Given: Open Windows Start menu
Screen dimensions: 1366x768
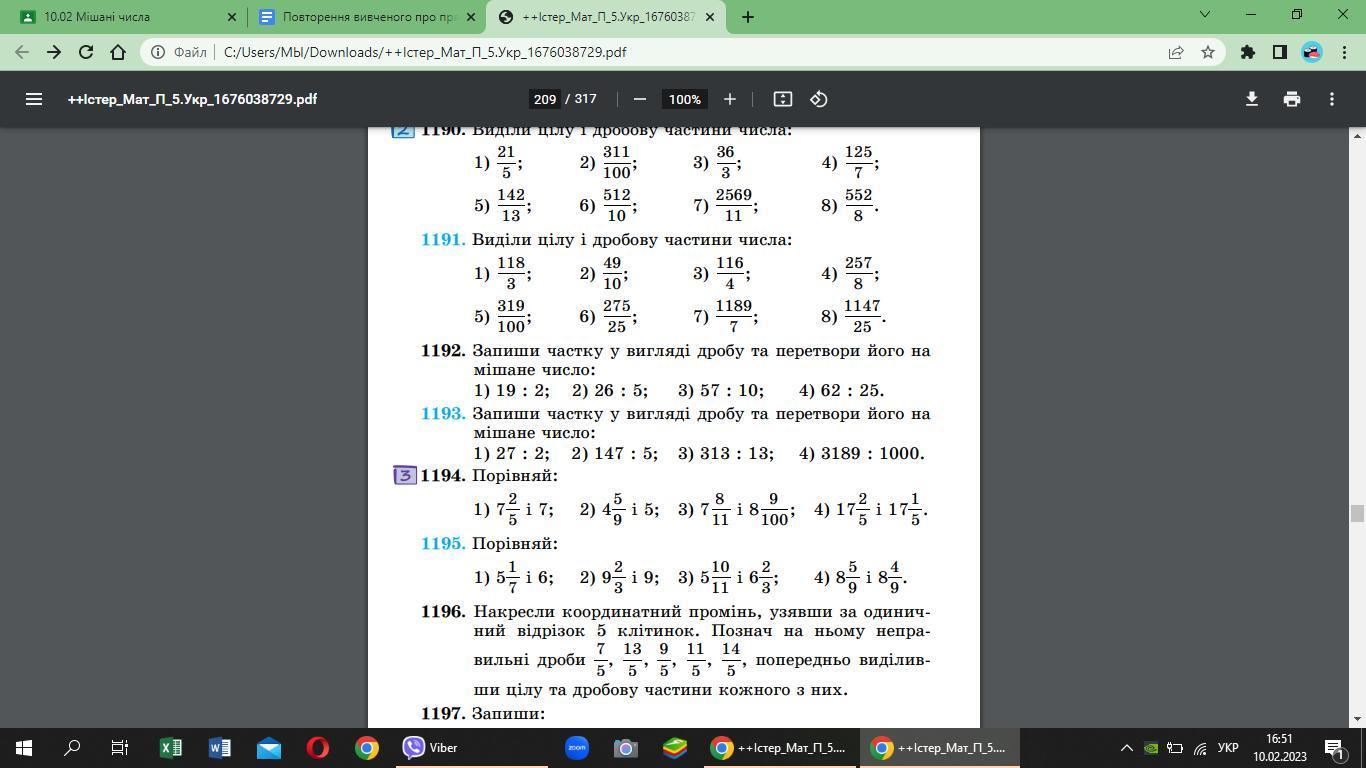Looking at the screenshot, I should 24,747.
